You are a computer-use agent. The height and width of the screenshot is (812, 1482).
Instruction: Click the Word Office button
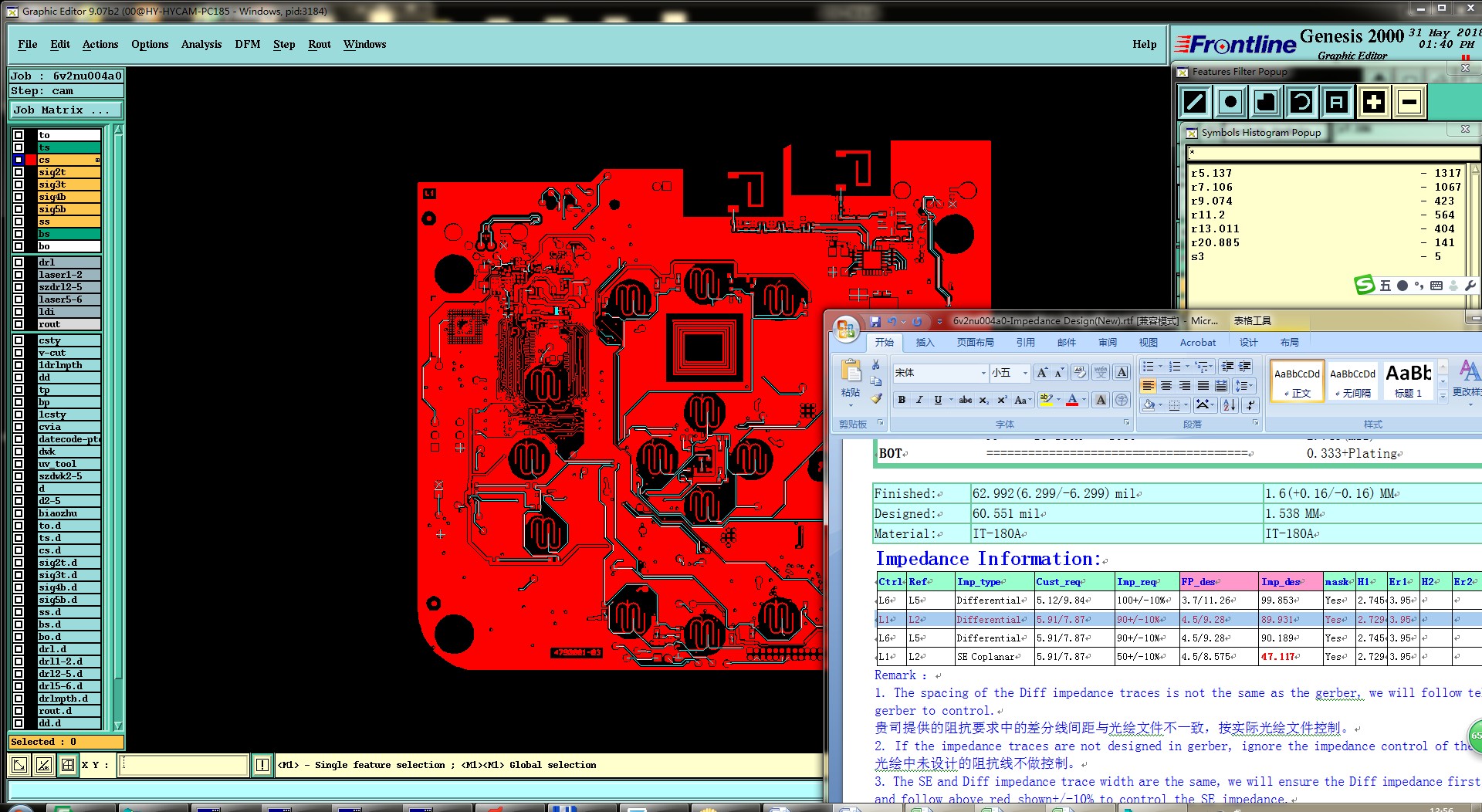[845, 330]
